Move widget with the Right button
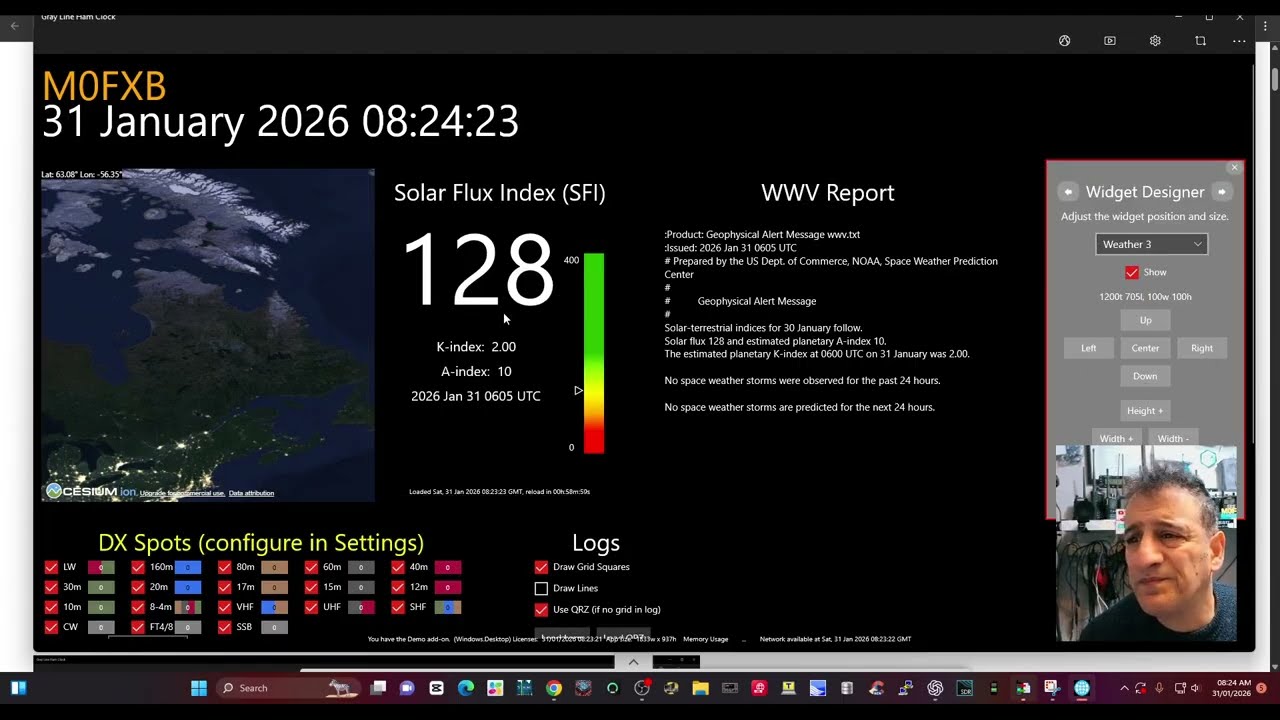Screen dimensions: 1280x720 click(1201, 348)
